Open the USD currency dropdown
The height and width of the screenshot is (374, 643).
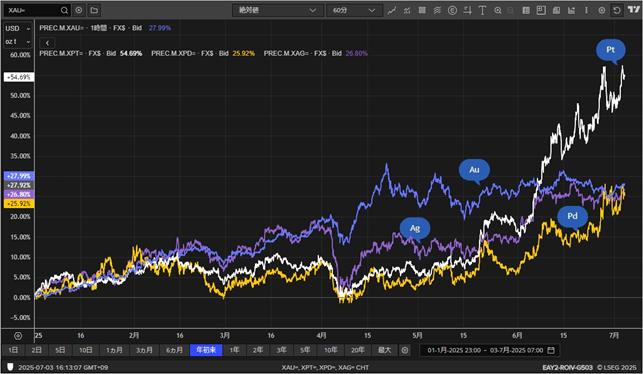pyautogui.click(x=18, y=28)
